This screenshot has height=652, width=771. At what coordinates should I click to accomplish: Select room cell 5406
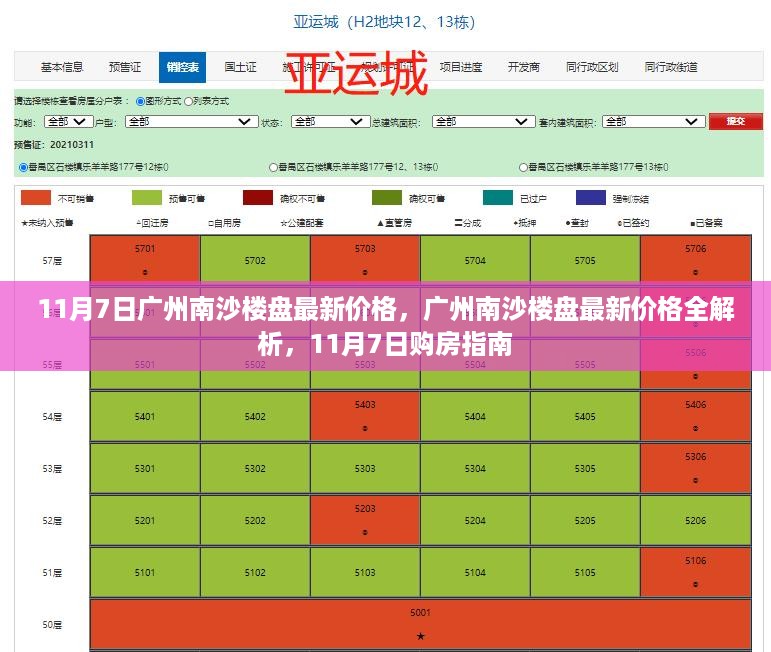(696, 416)
